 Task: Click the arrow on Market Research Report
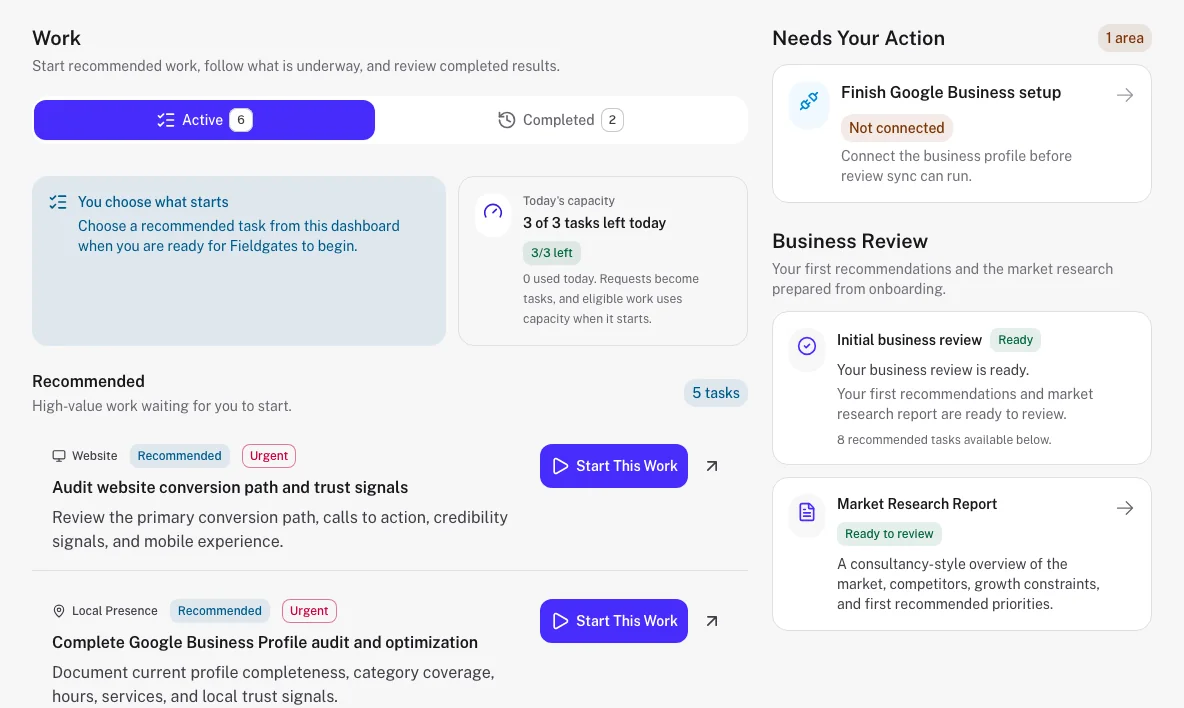1125,508
